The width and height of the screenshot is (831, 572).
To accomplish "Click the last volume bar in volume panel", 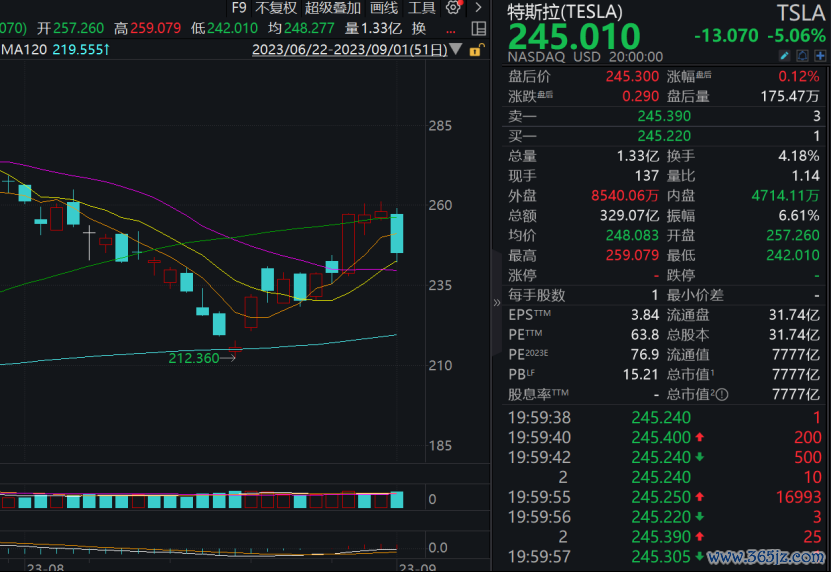I will (x=397, y=499).
